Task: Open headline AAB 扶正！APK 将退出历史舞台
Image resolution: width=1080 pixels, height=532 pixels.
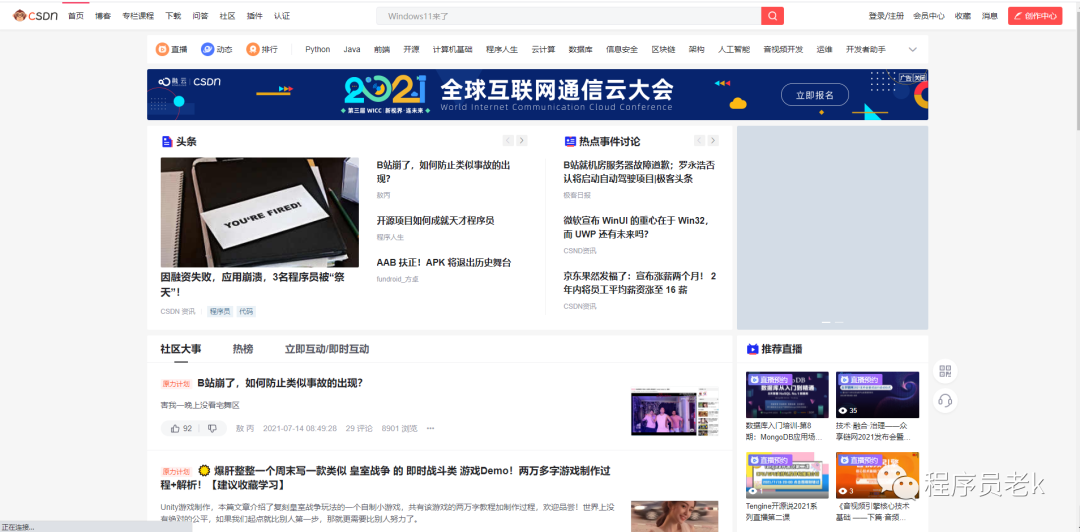Action: click(444, 263)
